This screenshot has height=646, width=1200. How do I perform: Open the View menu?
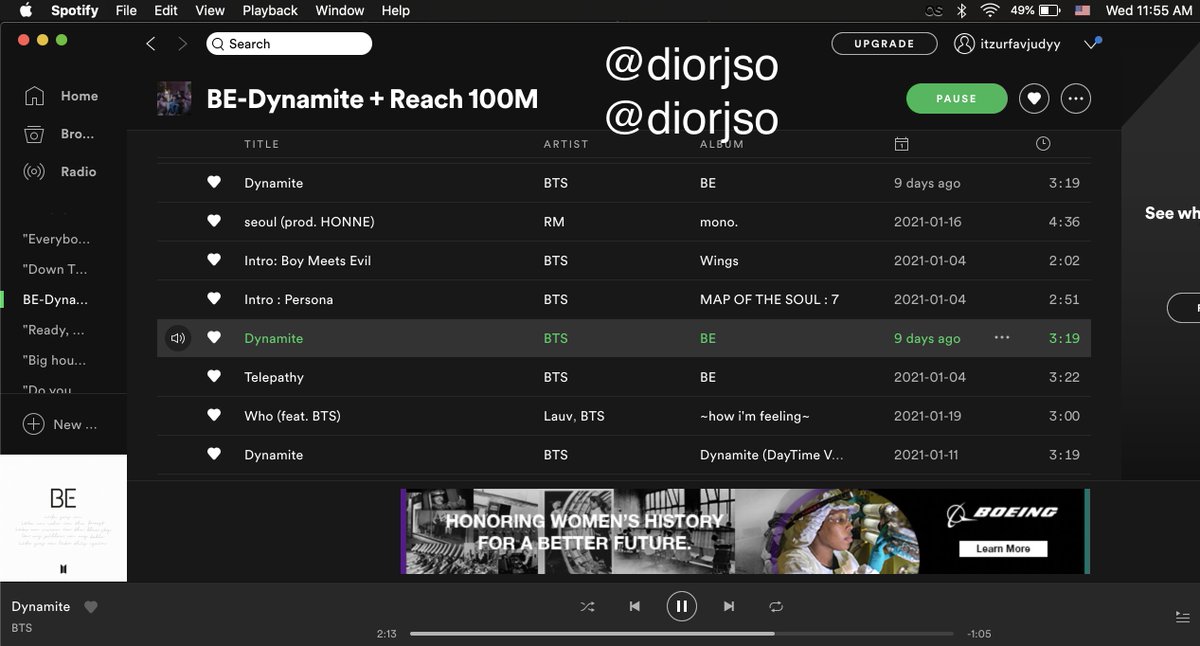coord(210,11)
